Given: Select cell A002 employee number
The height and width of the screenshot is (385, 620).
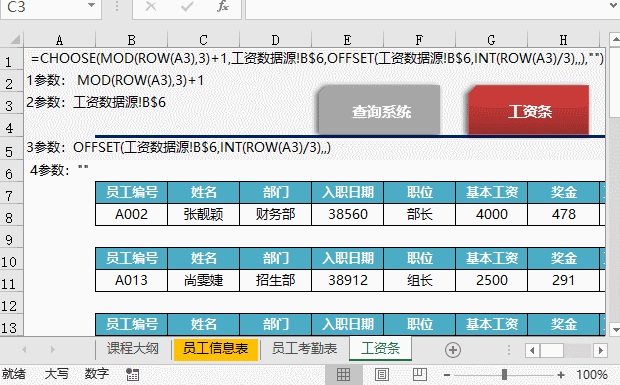Looking at the screenshot, I should 131,214.
